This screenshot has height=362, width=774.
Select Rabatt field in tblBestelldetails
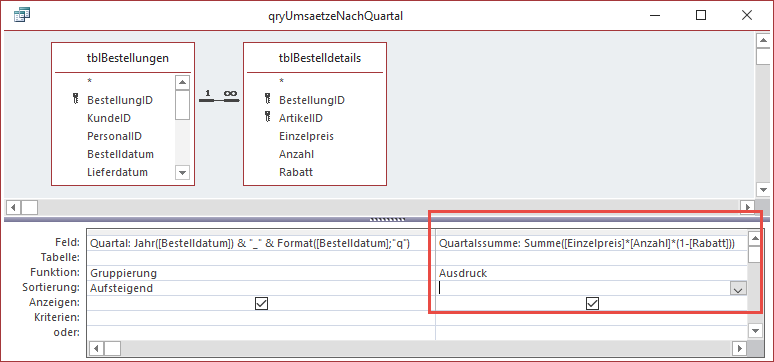pos(296,172)
